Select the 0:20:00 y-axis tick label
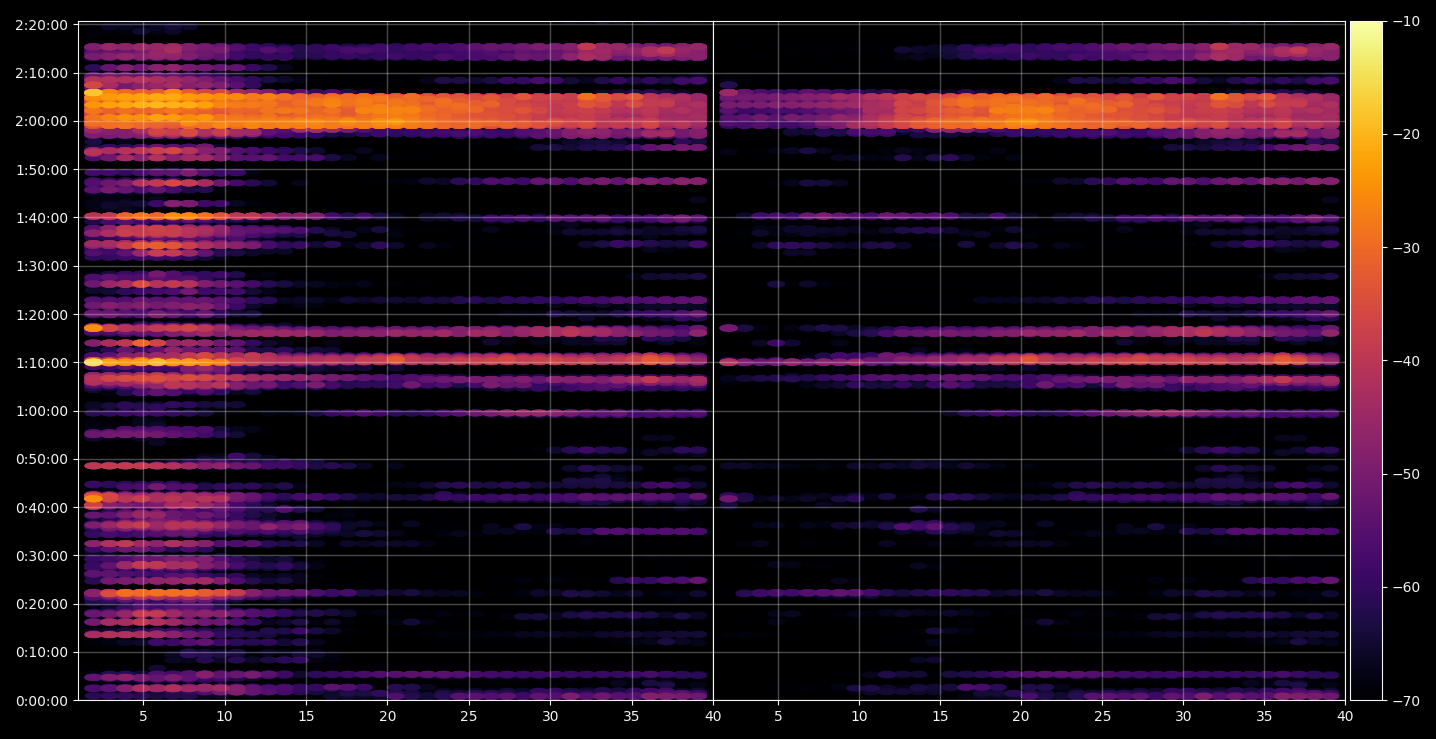 (x=42, y=604)
